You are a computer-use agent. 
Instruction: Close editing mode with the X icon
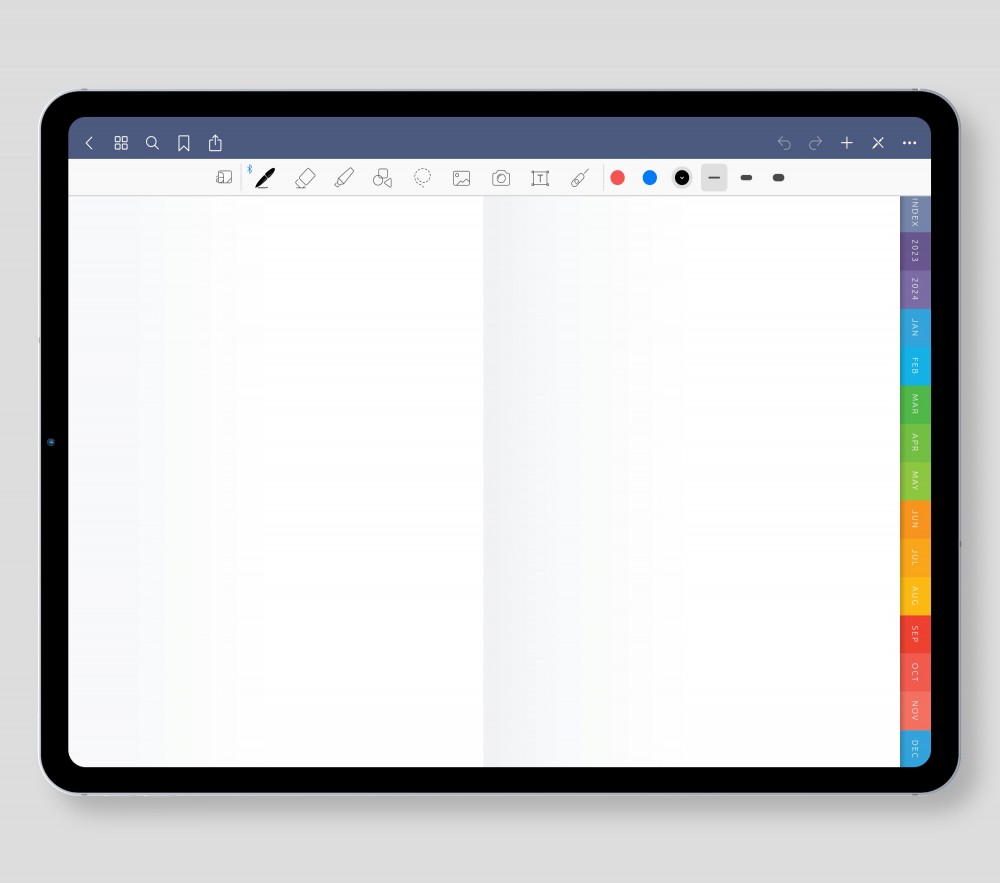(x=878, y=143)
